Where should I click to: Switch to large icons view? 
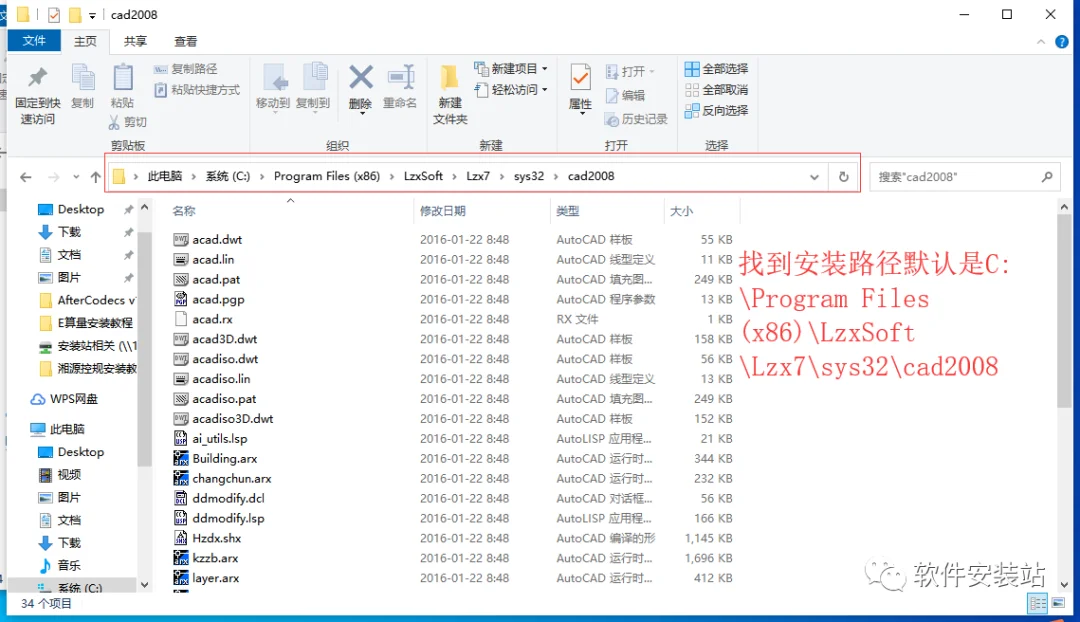pos(1057,604)
